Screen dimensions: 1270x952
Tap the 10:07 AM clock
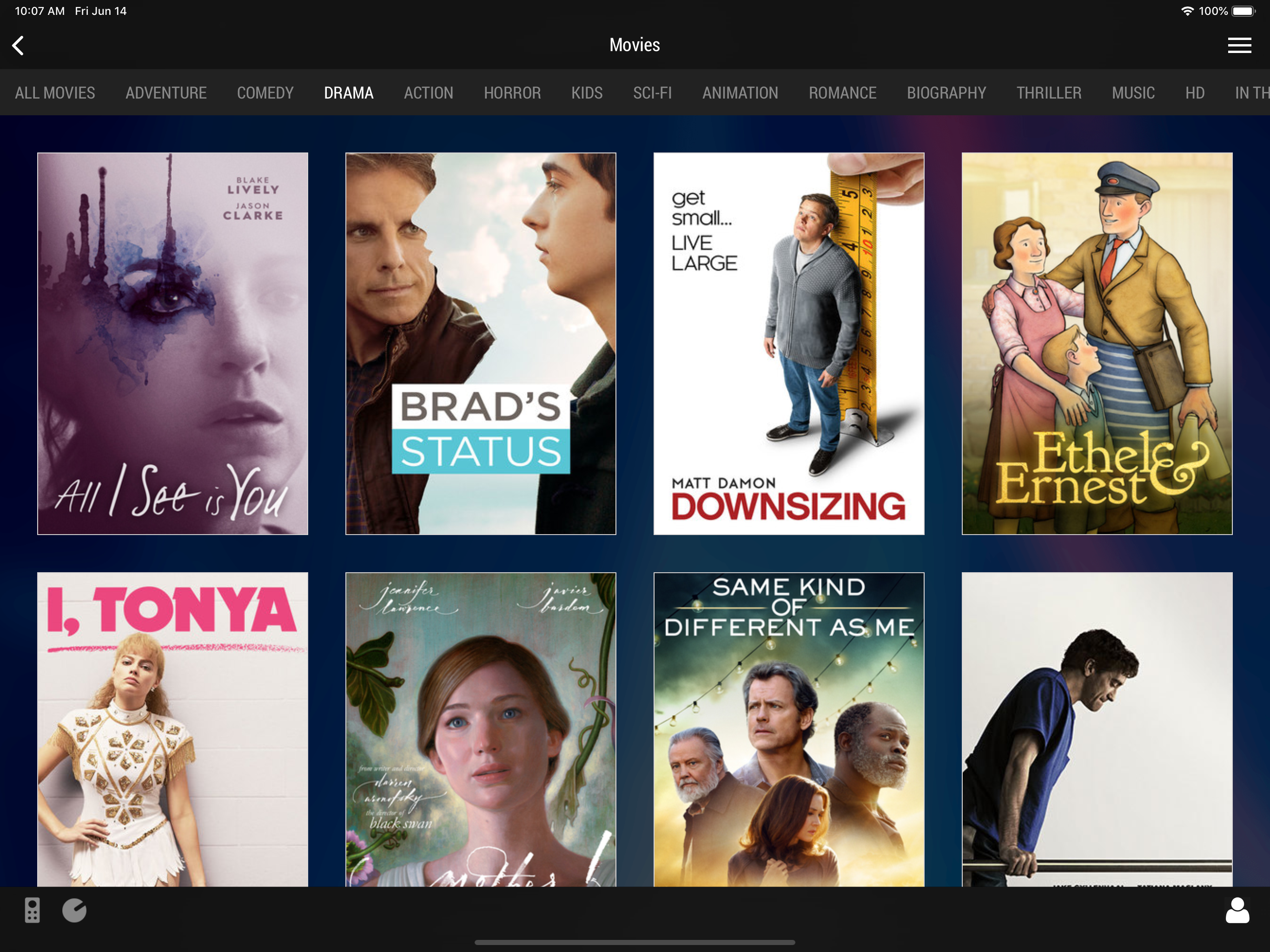pos(40,11)
